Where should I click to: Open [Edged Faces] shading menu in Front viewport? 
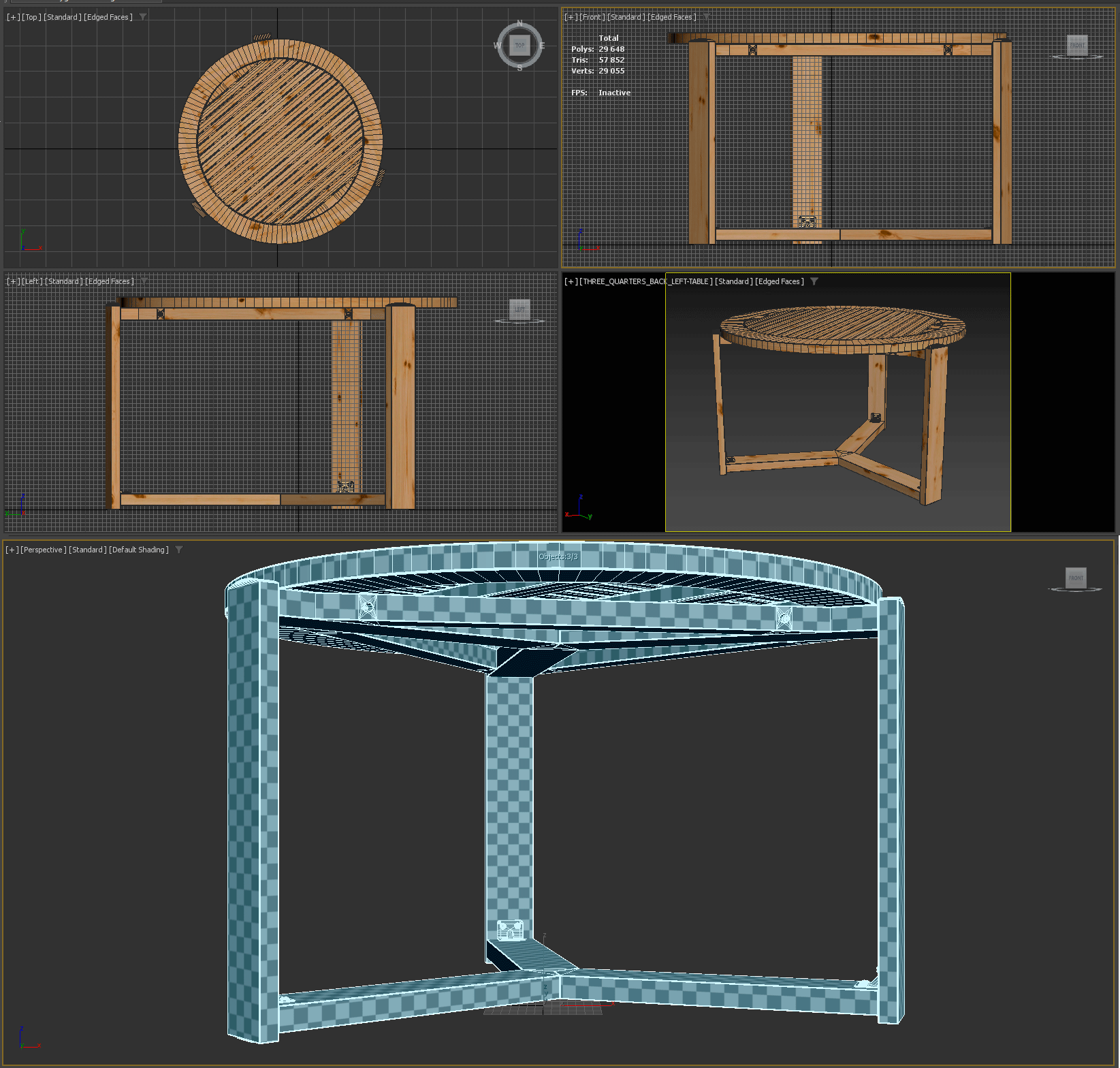pyautogui.click(x=672, y=17)
